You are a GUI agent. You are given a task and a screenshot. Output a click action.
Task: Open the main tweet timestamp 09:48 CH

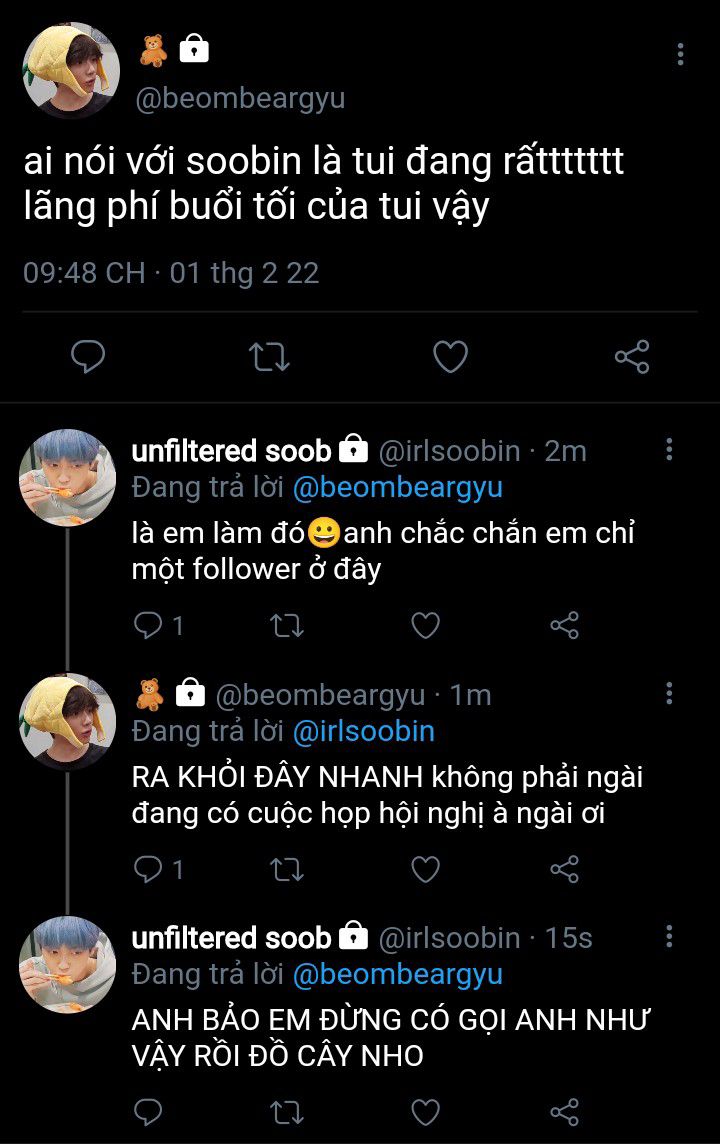84,273
